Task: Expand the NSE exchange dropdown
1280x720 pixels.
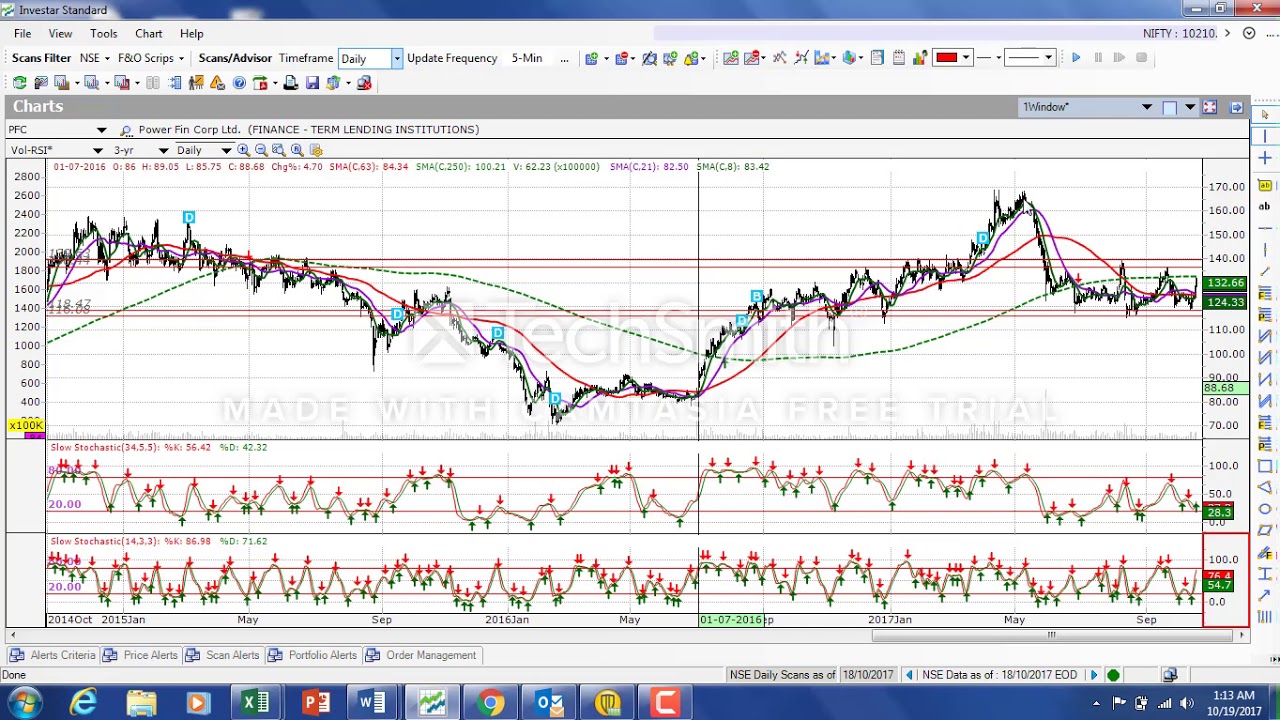Action: click(108, 58)
